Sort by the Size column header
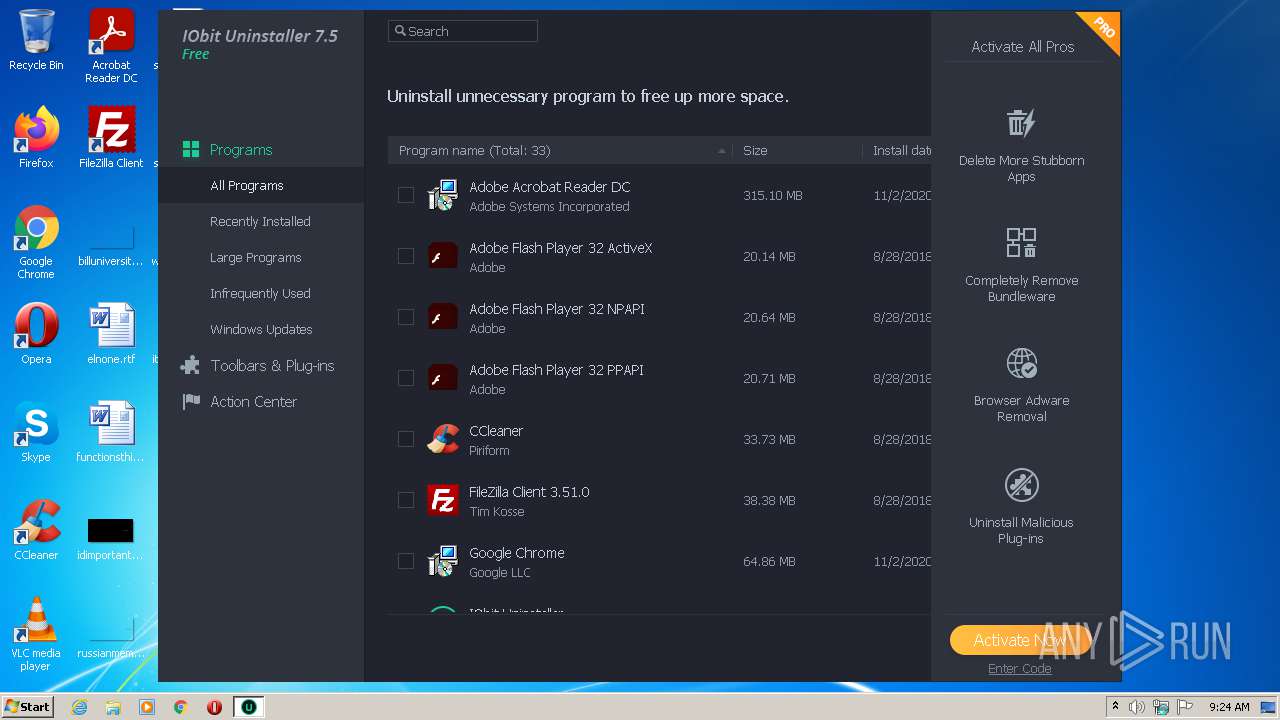Image resolution: width=1280 pixels, height=720 pixels. (x=797, y=150)
